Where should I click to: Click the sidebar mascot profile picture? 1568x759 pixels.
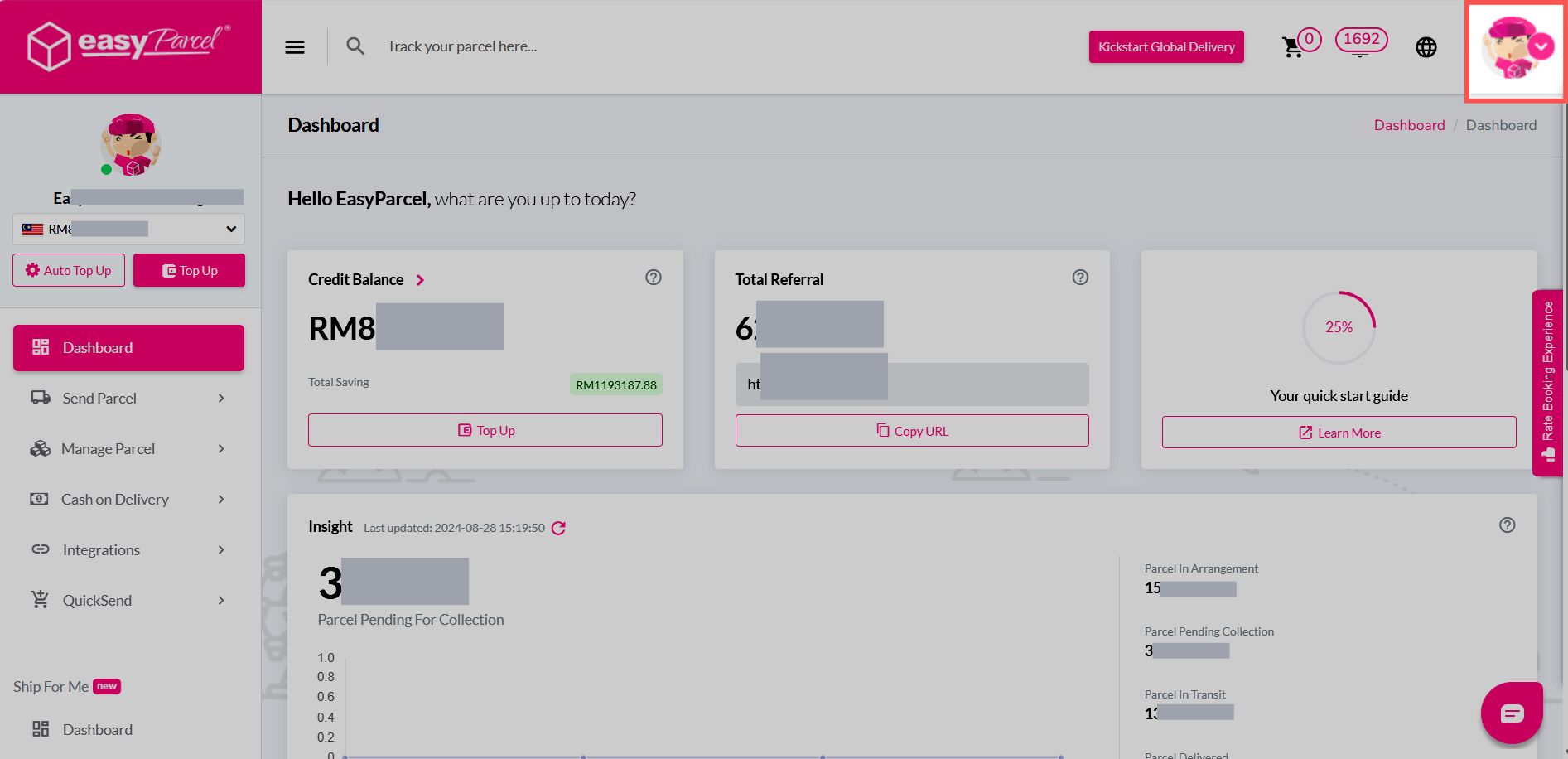tap(131, 144)
